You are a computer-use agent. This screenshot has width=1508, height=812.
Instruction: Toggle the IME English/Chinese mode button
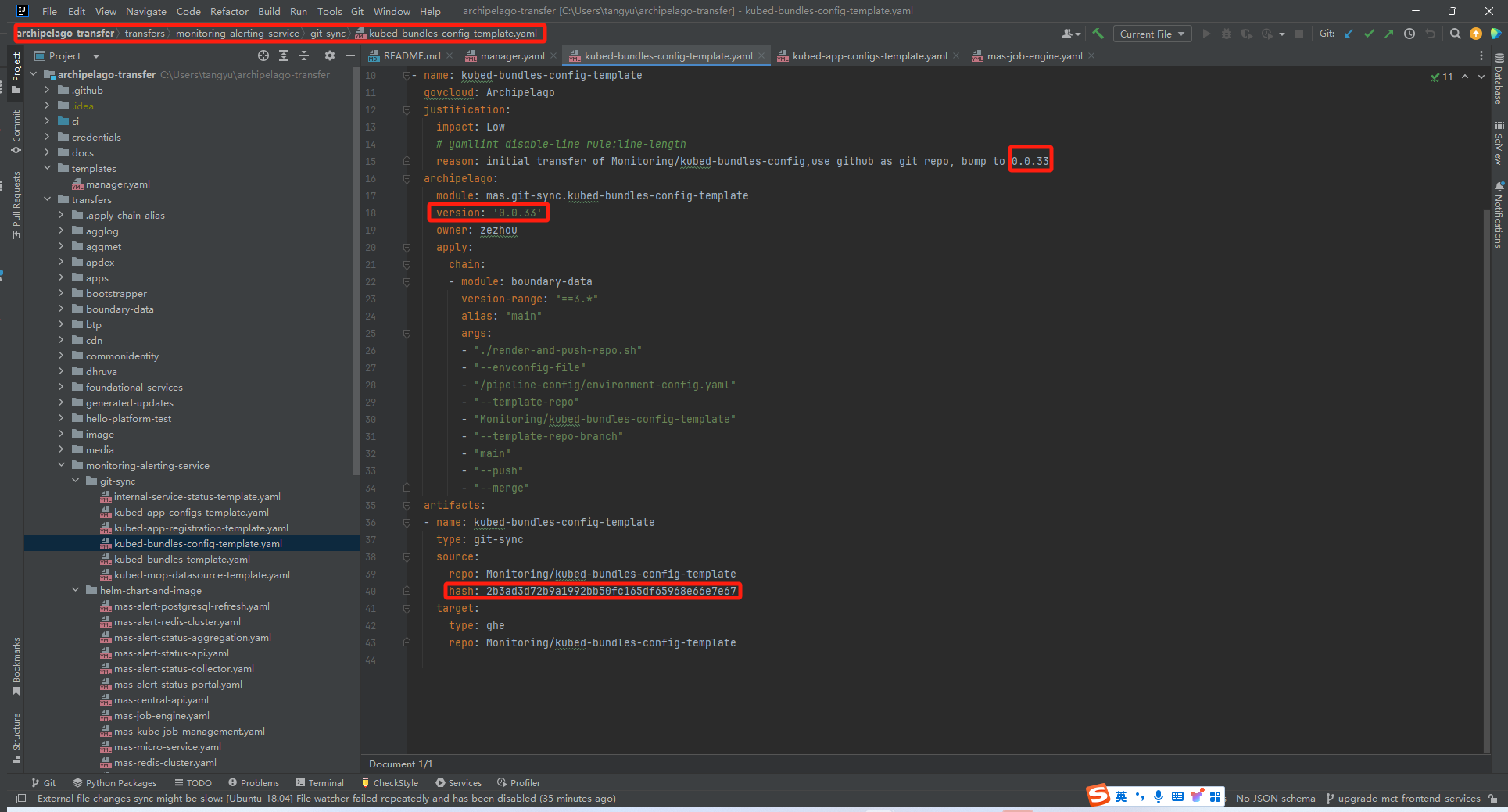point(1121,796)
